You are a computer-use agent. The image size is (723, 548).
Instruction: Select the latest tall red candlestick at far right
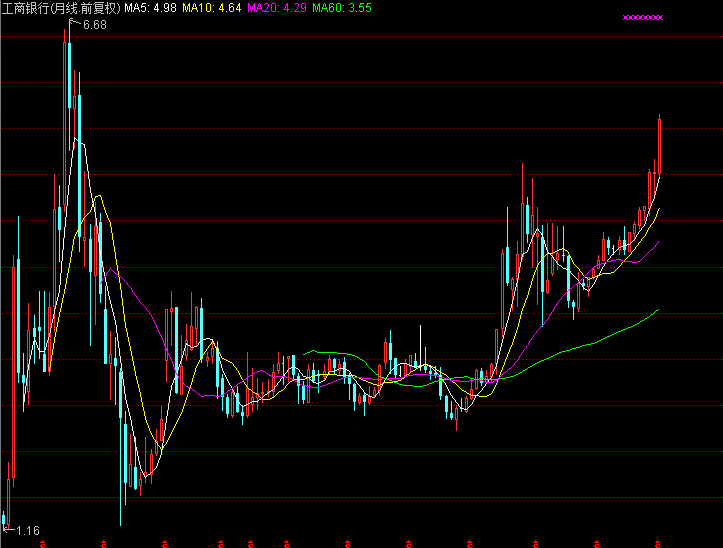[660, 145]
